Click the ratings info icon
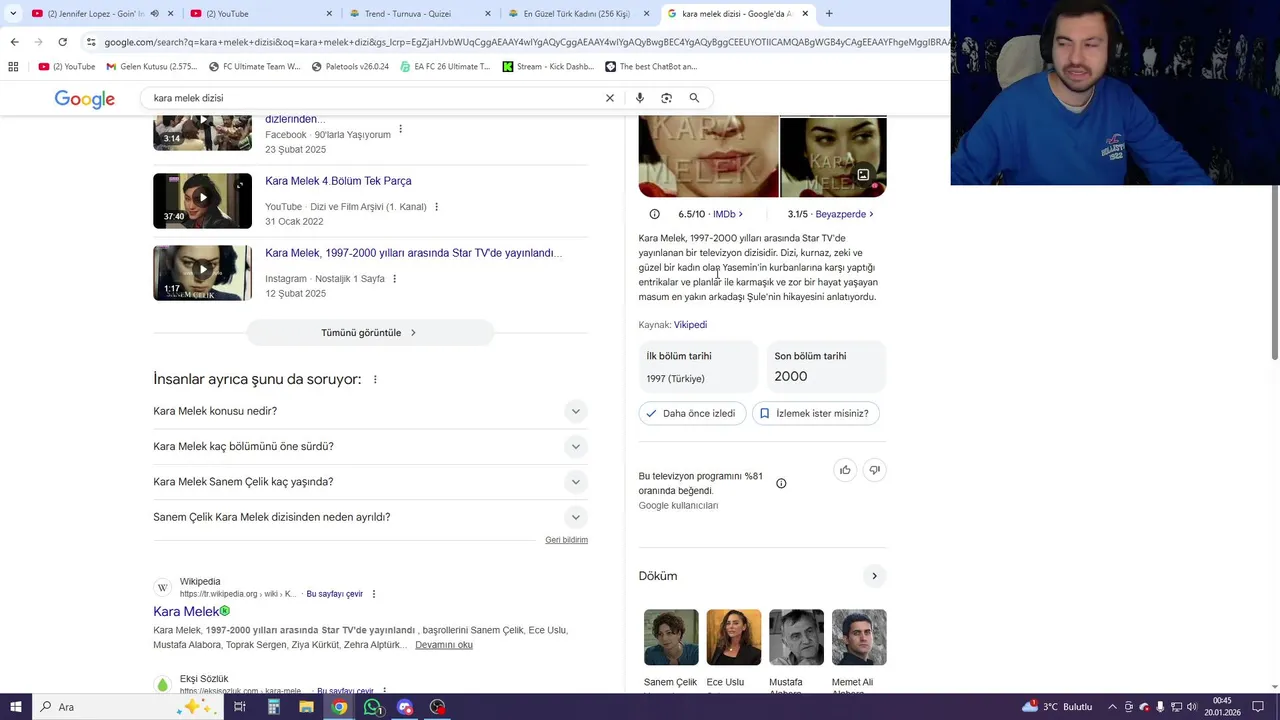This screenshot has width=1280, height=720. click(655, 214)
